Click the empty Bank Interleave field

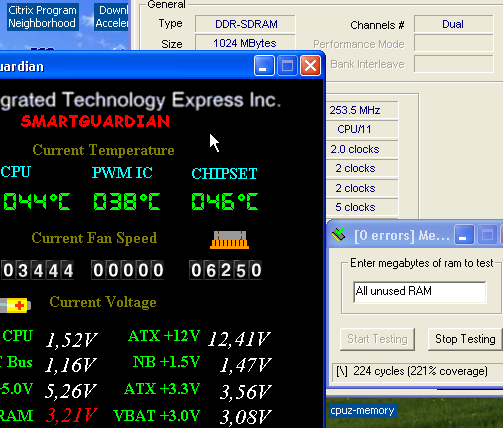click(x=454, y=64)
